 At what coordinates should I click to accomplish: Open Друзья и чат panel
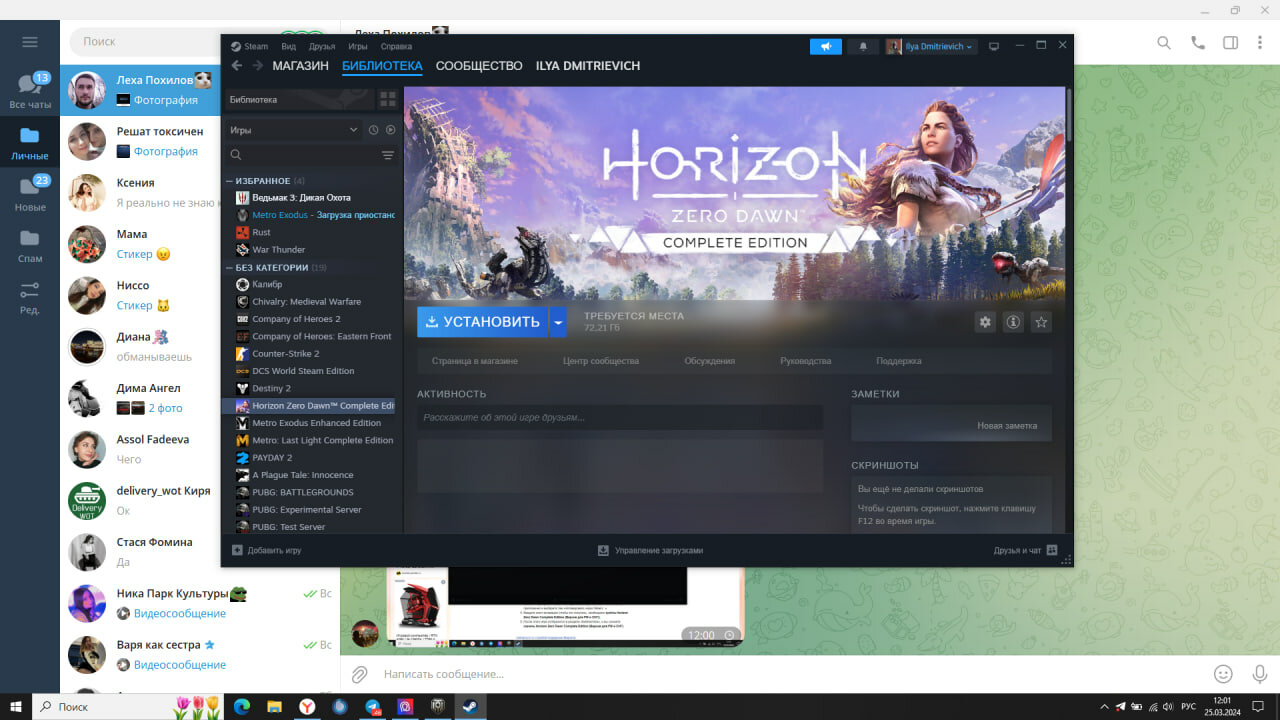pyautogui.click(x=1025, y=550)
